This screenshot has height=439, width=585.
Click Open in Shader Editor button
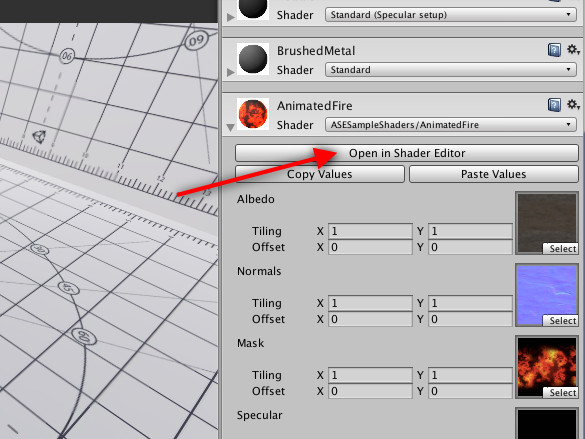pyautogui.click(x=407, y=153)
